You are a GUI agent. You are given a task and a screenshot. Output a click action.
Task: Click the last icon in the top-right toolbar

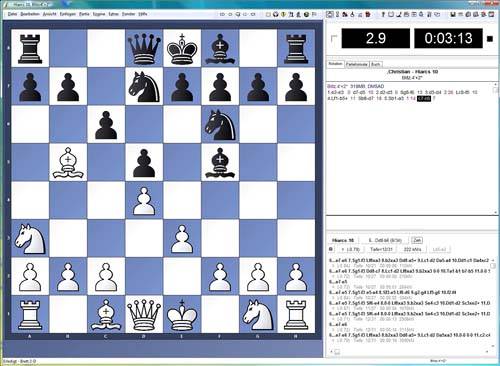pos(491,14)
